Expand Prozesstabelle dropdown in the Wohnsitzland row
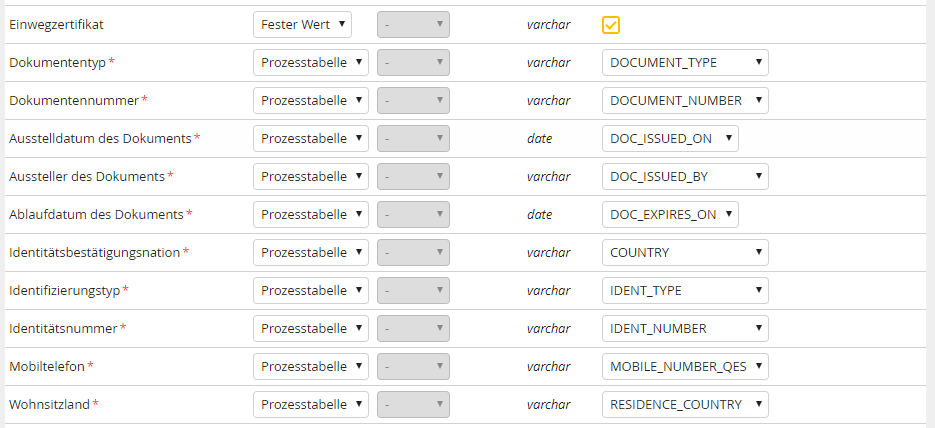The height and width of the screenshot is (428, 935). [x=311, y=405]
